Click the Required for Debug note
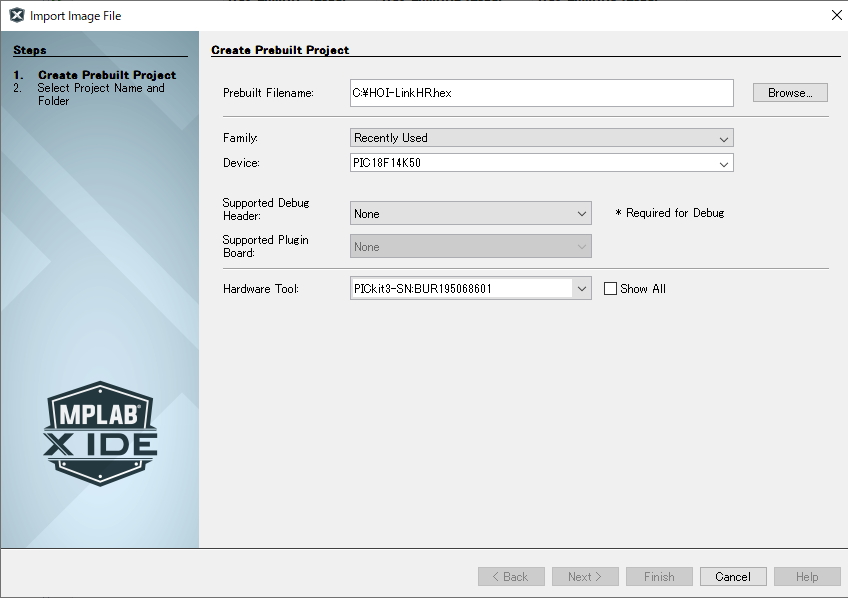Screen dimensions: 848x598 coord(670,213)
